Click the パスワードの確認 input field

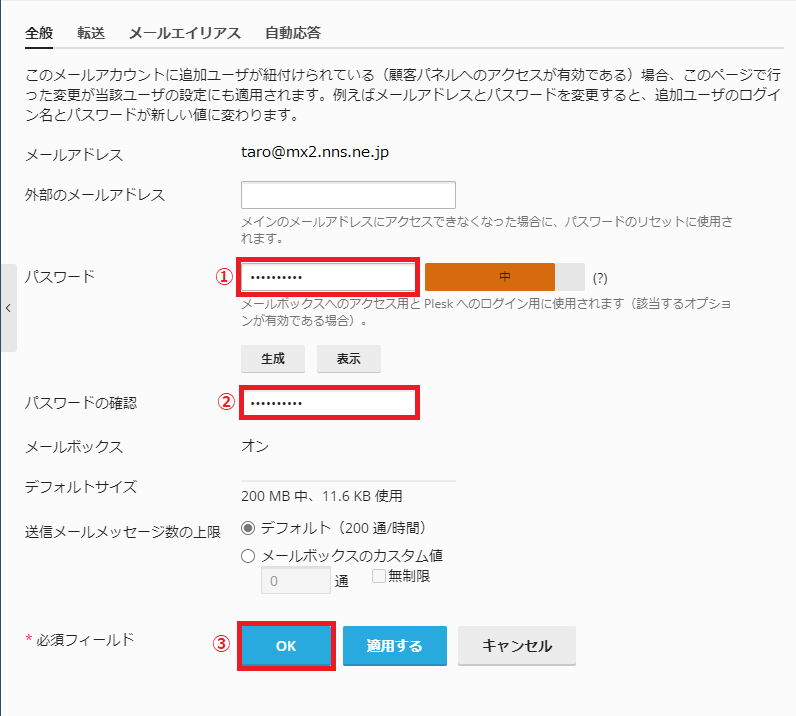pyautogui.click(x=327, y=403)
